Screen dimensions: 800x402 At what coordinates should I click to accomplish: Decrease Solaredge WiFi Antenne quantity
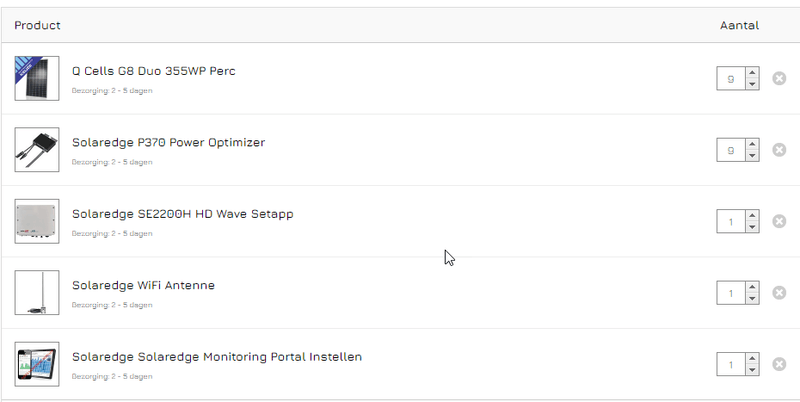[752, 299]
